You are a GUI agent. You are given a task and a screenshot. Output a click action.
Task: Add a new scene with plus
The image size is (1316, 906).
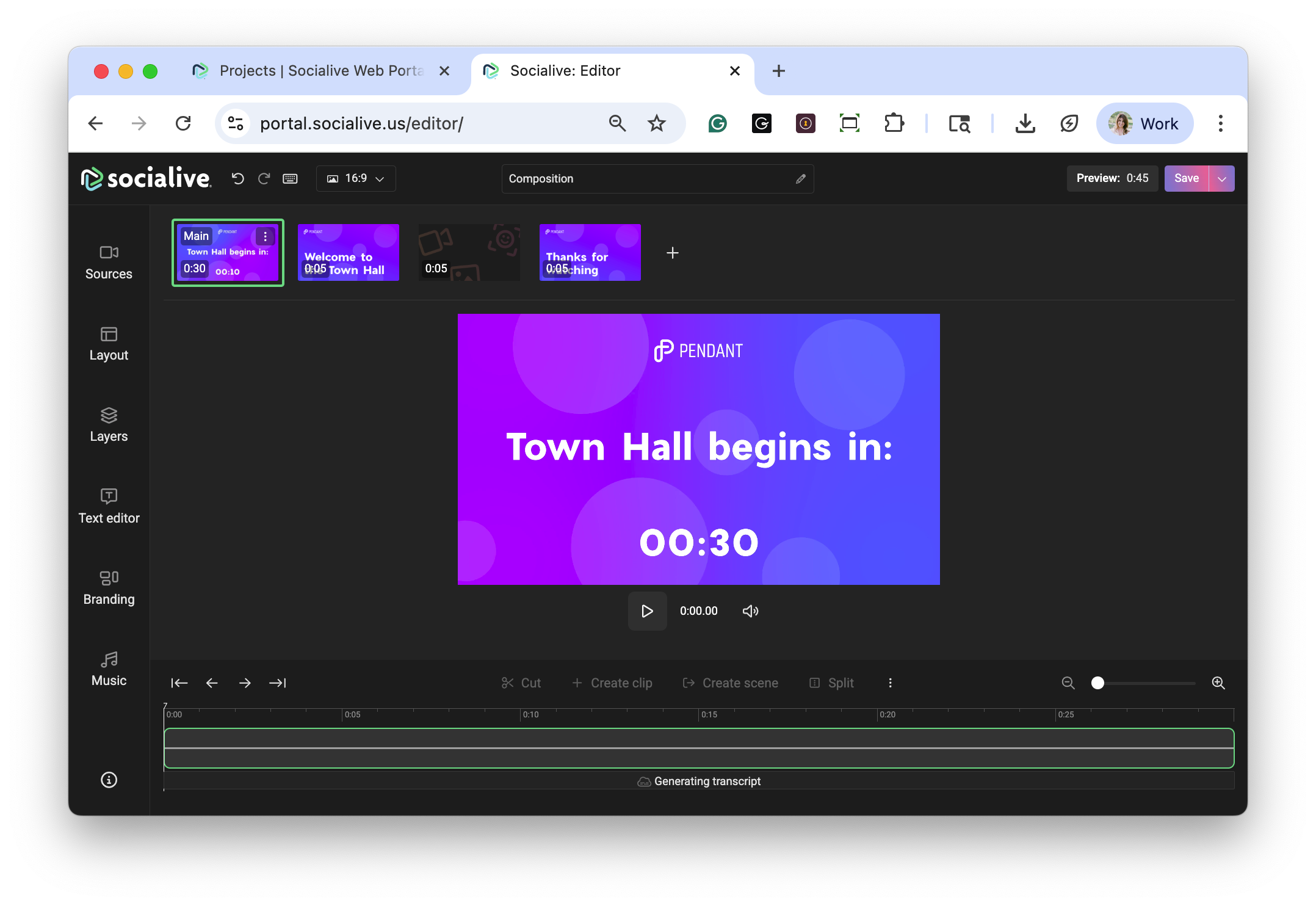click(x=672, y=253)
